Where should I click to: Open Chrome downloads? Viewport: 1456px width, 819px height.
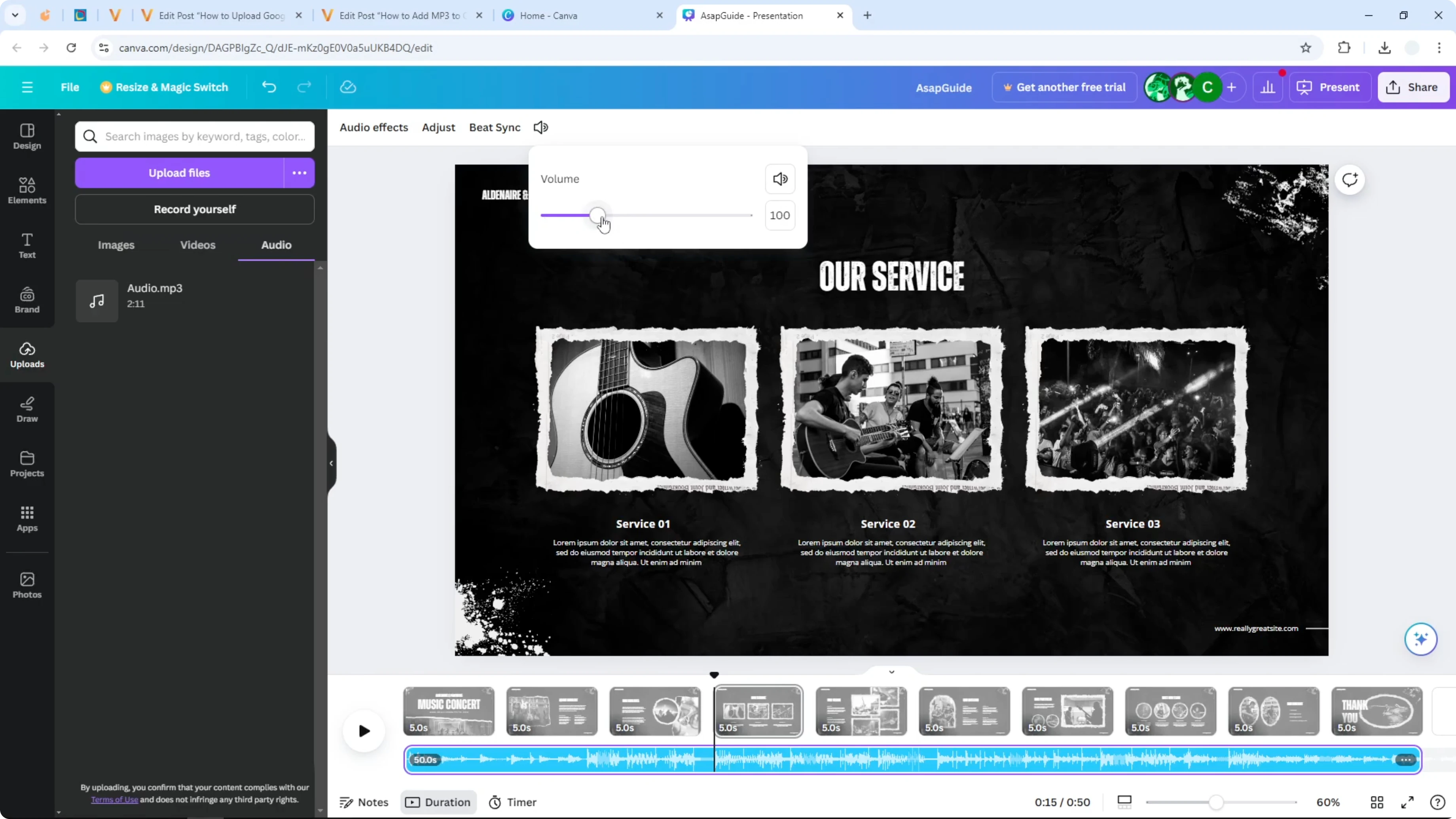(1384, 48)
